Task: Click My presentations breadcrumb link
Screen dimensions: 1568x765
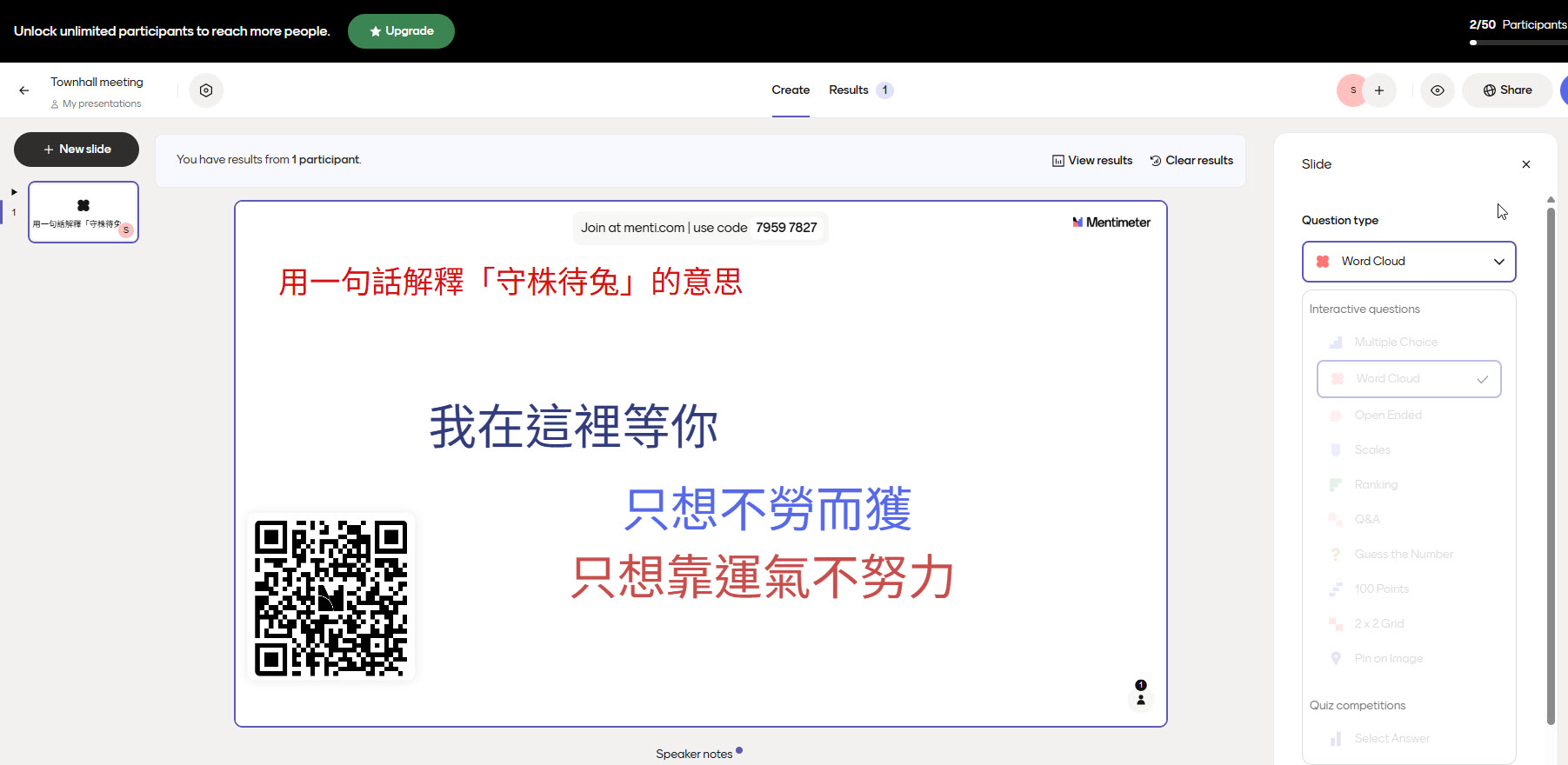Action: click(x=102, y=104)
